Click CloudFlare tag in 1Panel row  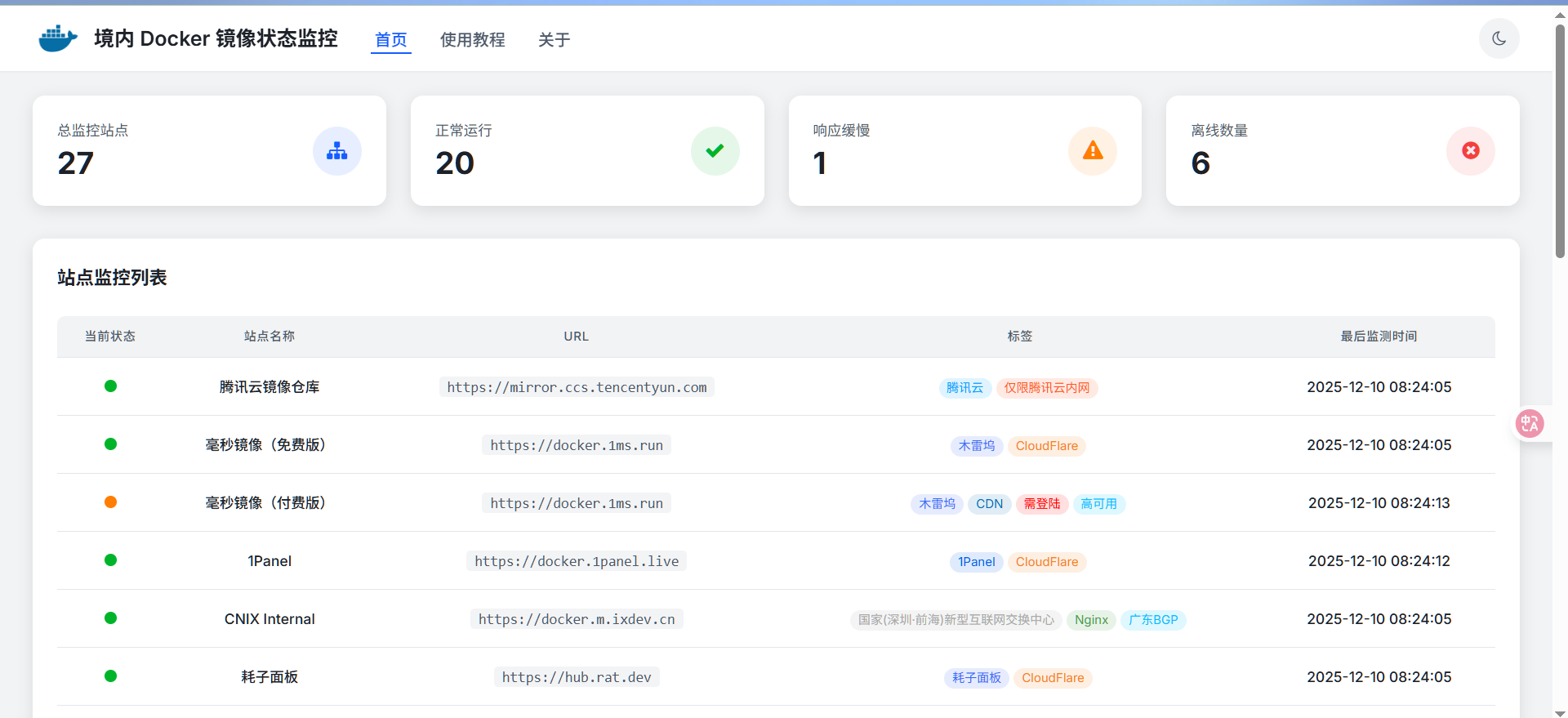[1047, 562]
